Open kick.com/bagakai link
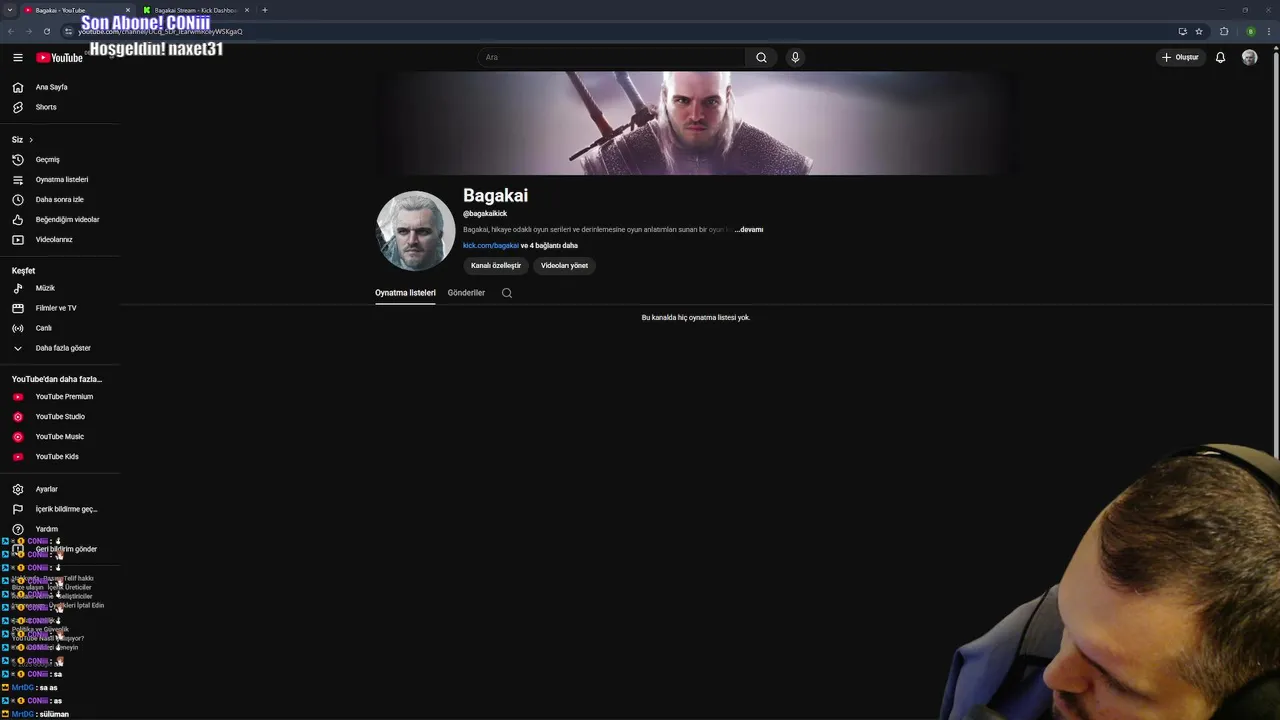1280x720 pixels. pyautogui.click(x=491, y=245)
